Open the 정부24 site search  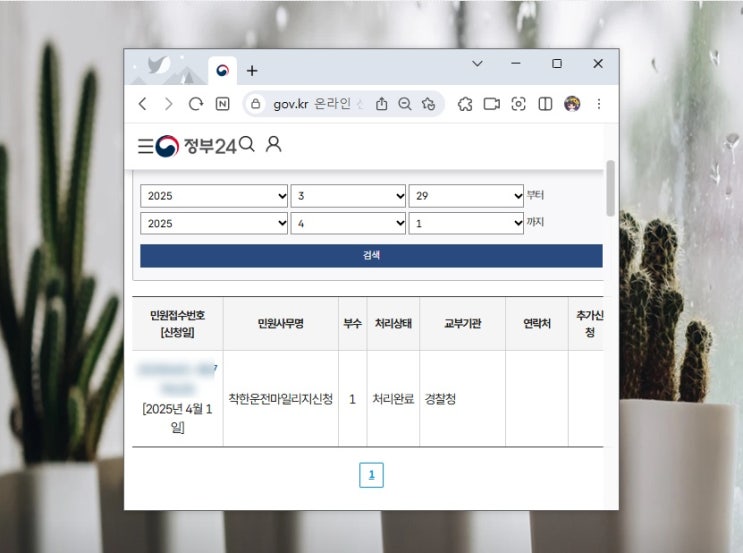click(x=247, y=145)
